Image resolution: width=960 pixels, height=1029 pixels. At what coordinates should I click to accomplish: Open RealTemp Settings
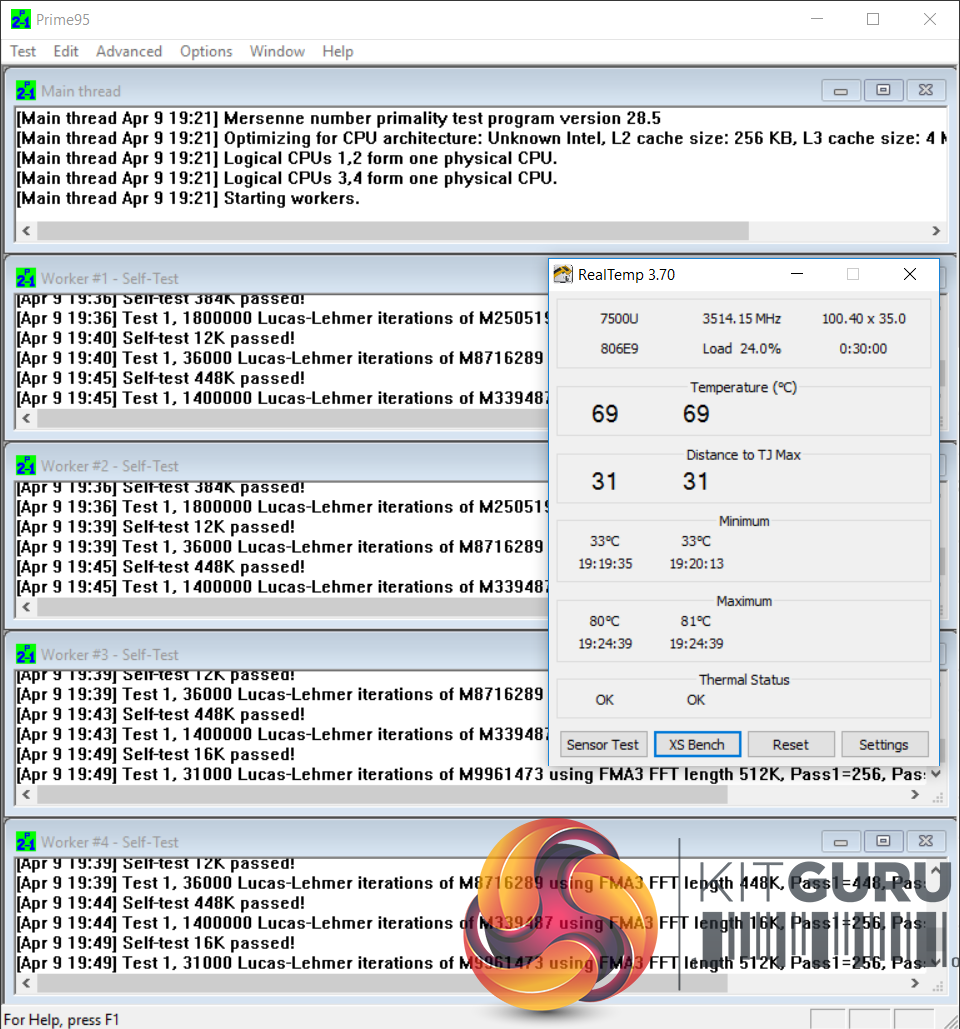884,745
